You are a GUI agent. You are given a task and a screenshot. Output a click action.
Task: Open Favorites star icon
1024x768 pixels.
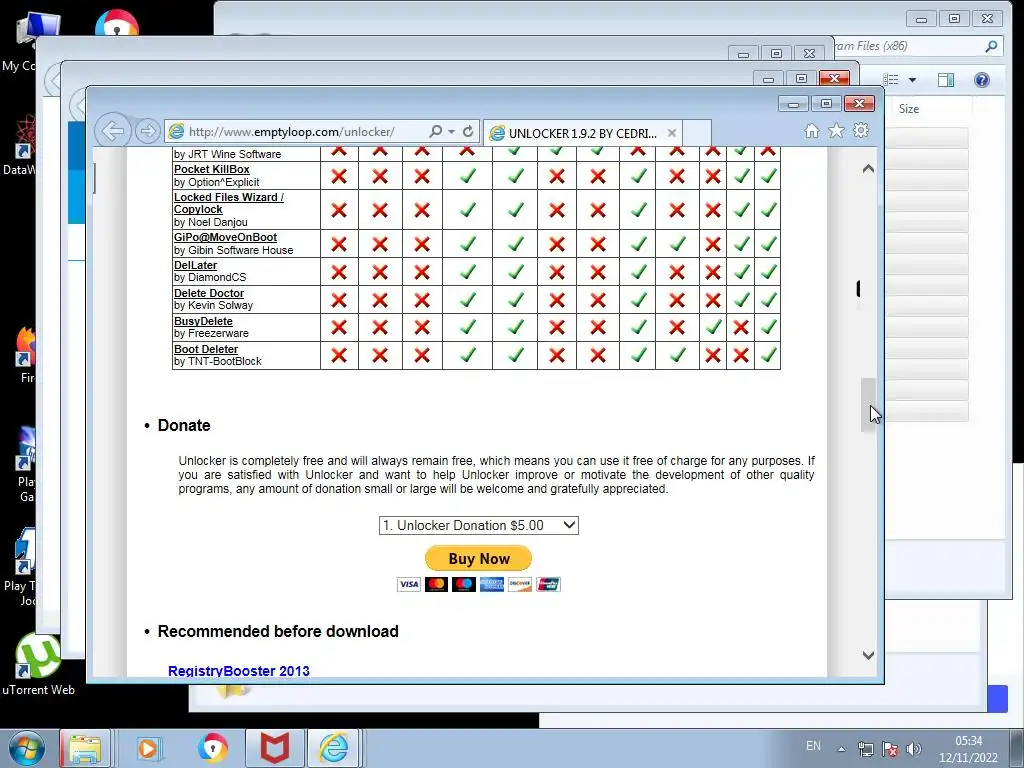[x=836, y=131]
